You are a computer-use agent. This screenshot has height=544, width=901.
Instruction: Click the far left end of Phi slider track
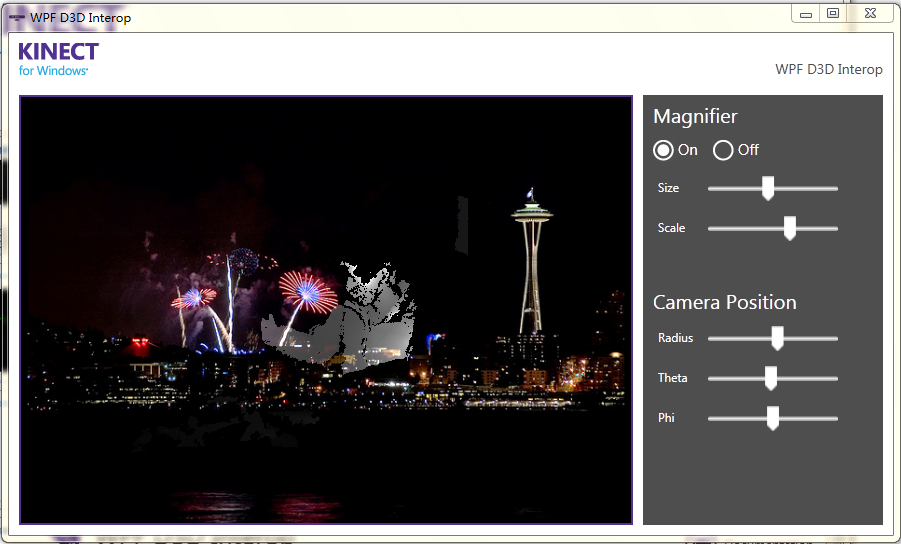click(711, 418)
